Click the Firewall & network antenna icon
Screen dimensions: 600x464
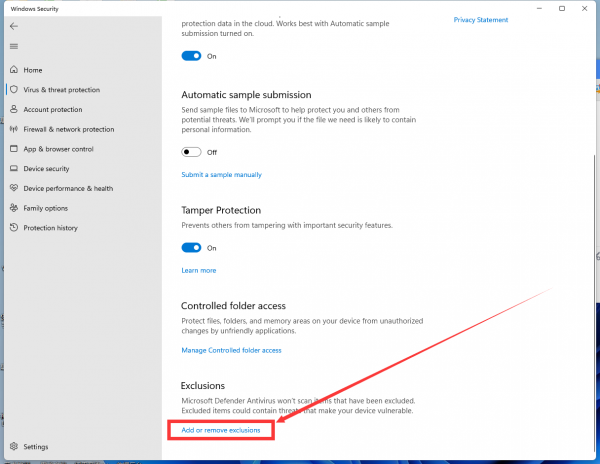(x=14, y=129)
